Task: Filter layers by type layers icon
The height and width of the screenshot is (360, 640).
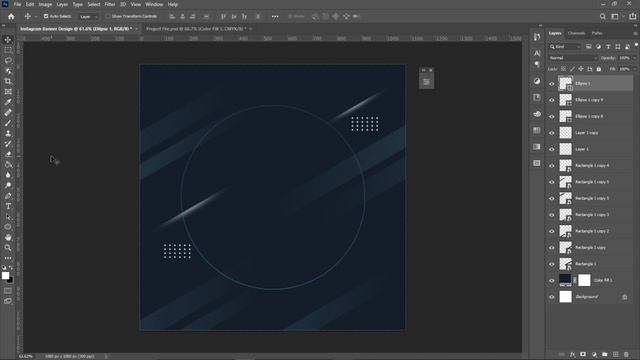Action: click(608, 47)
